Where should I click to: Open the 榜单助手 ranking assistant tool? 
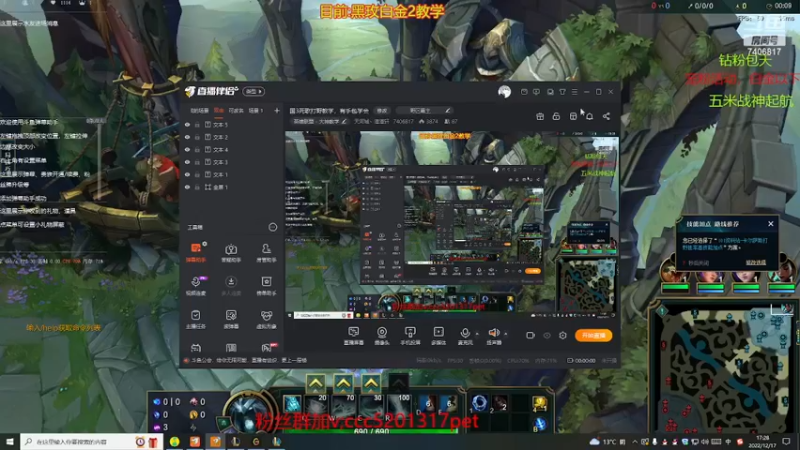(266, 285)
